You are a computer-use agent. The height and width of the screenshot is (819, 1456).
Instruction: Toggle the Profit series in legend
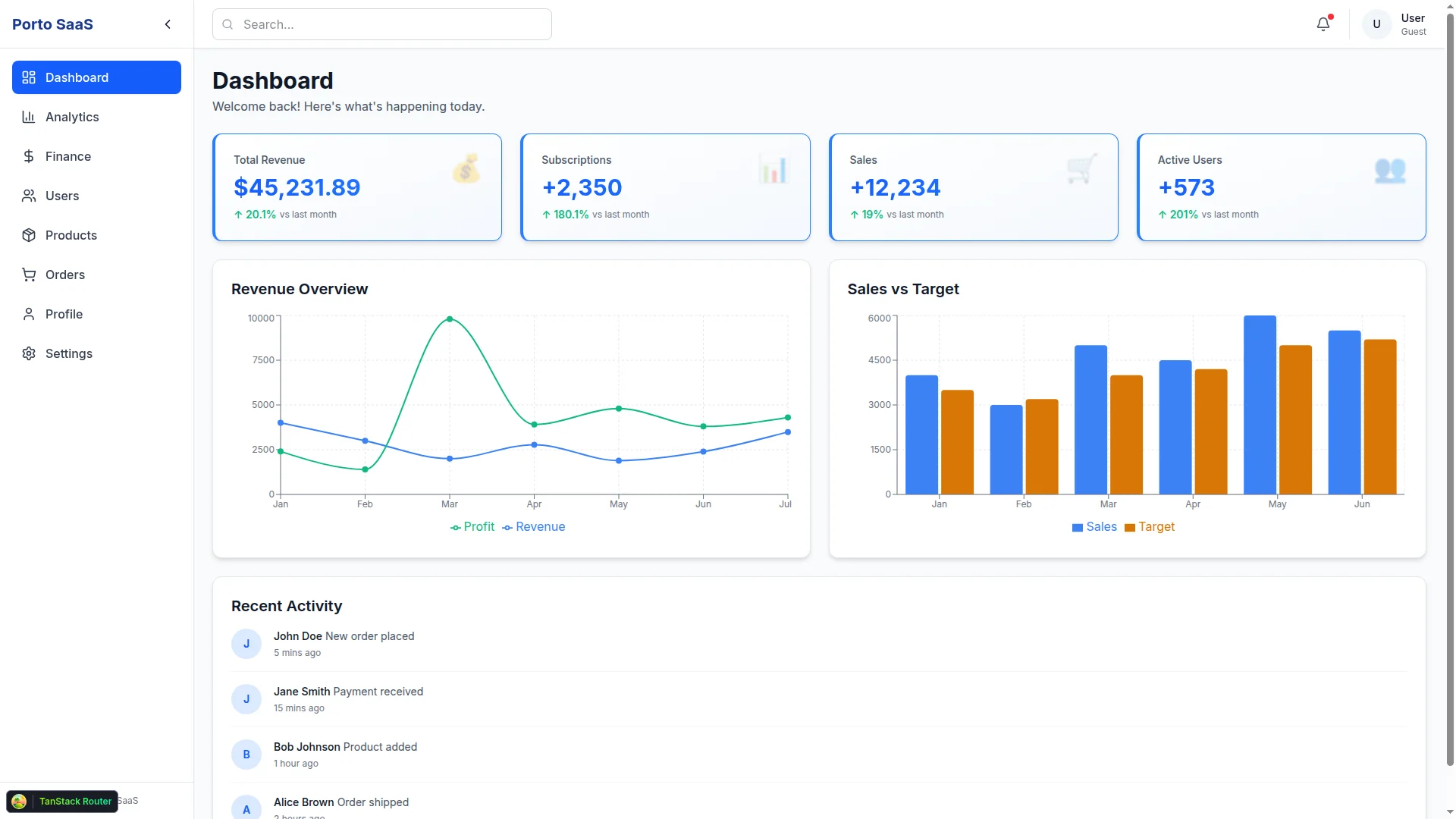[472, 527]
